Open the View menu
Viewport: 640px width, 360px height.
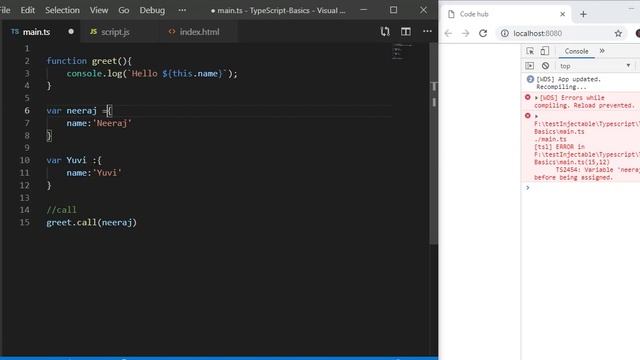99,10
